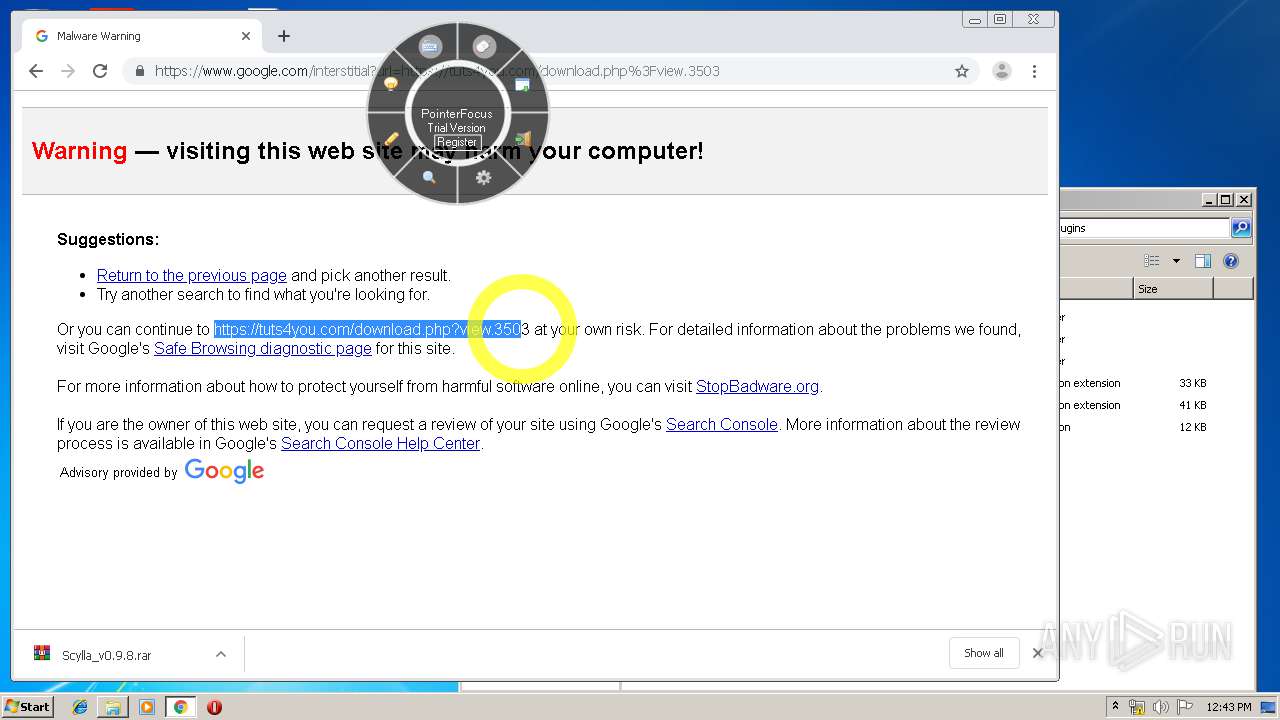Click the network tray icon

[x=1137, y=707]
